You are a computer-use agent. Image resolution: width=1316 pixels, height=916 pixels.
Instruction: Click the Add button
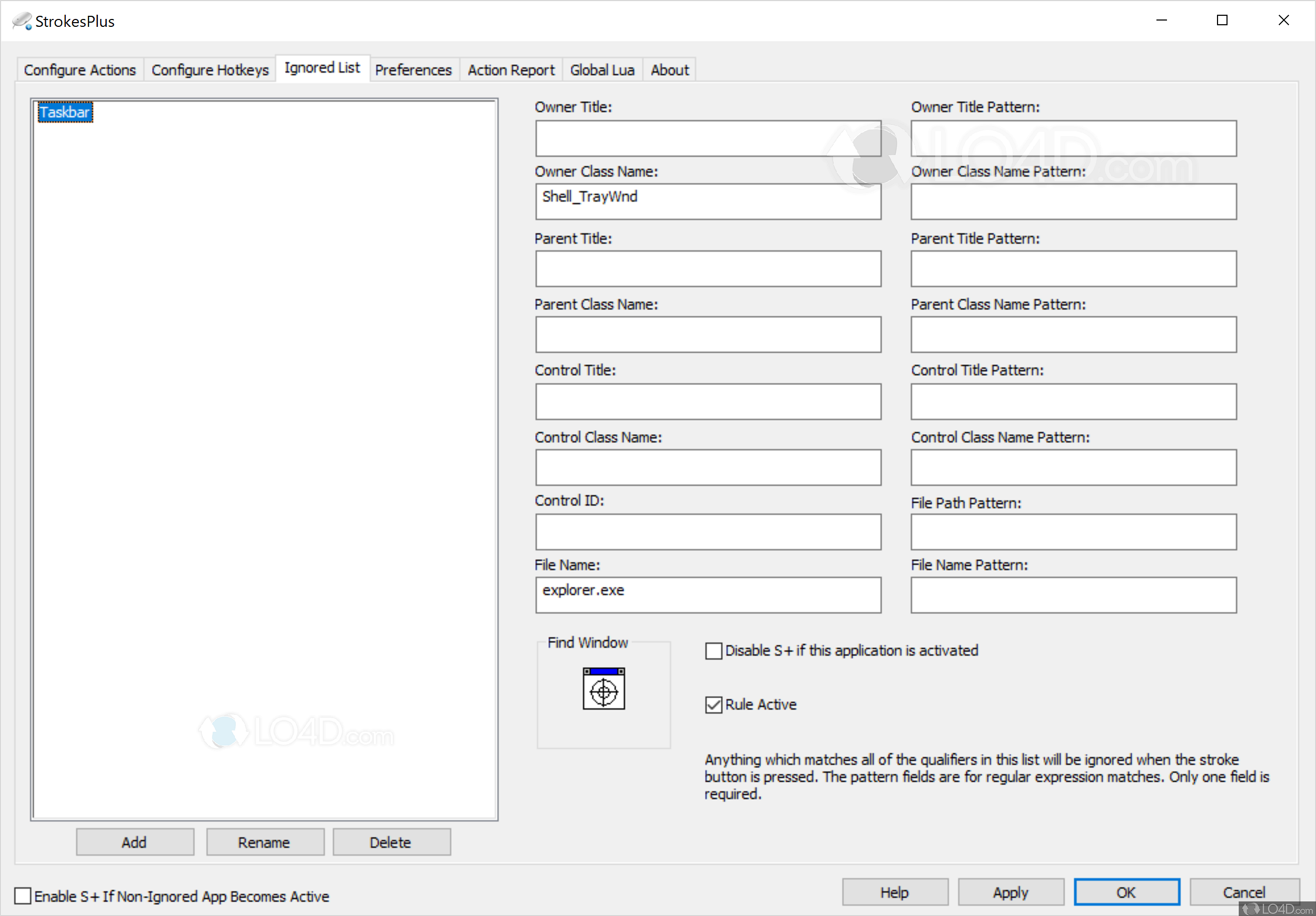click(134, 842)
